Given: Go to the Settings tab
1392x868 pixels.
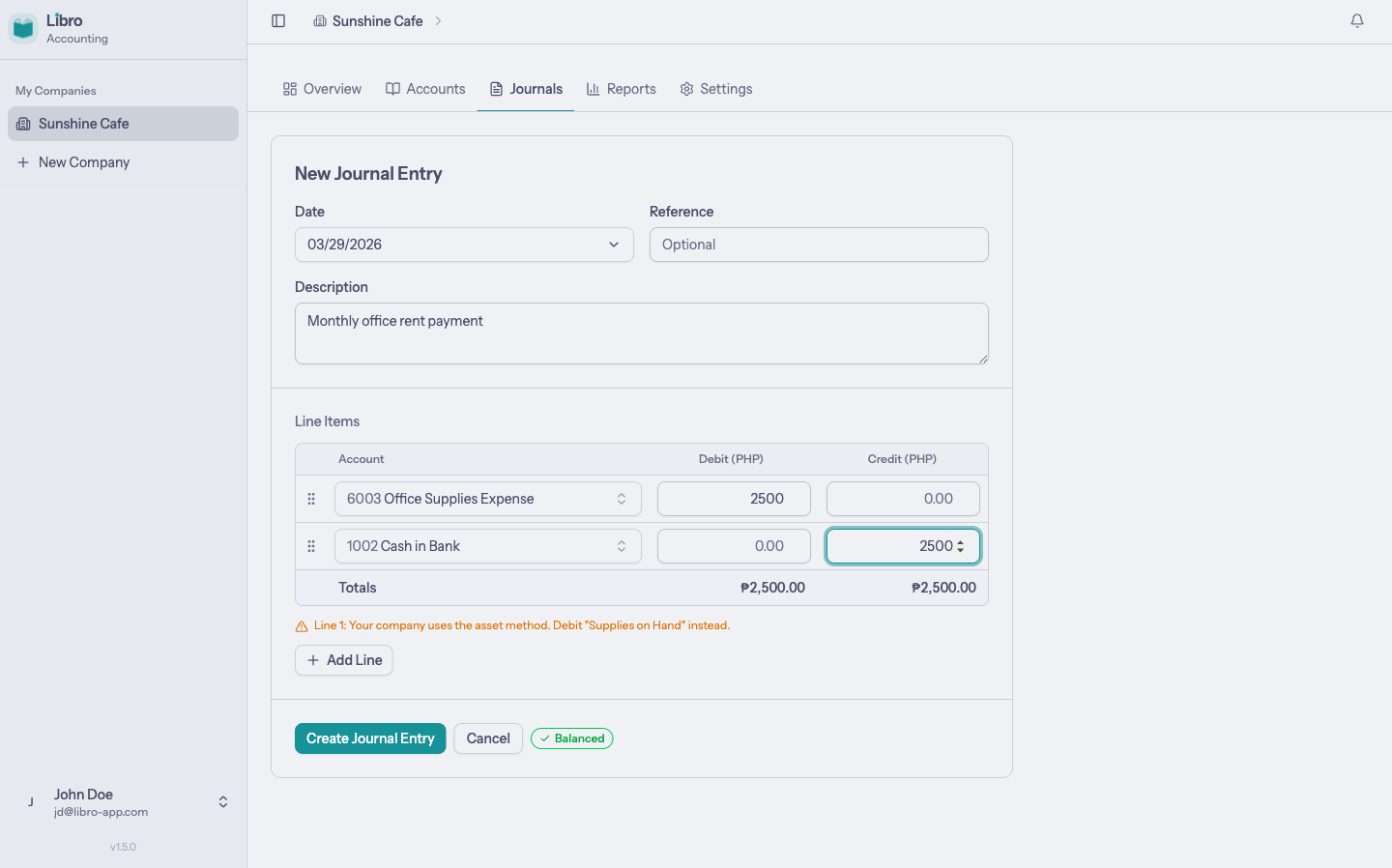Looking at the screenshot, I should tap(715, 89).
